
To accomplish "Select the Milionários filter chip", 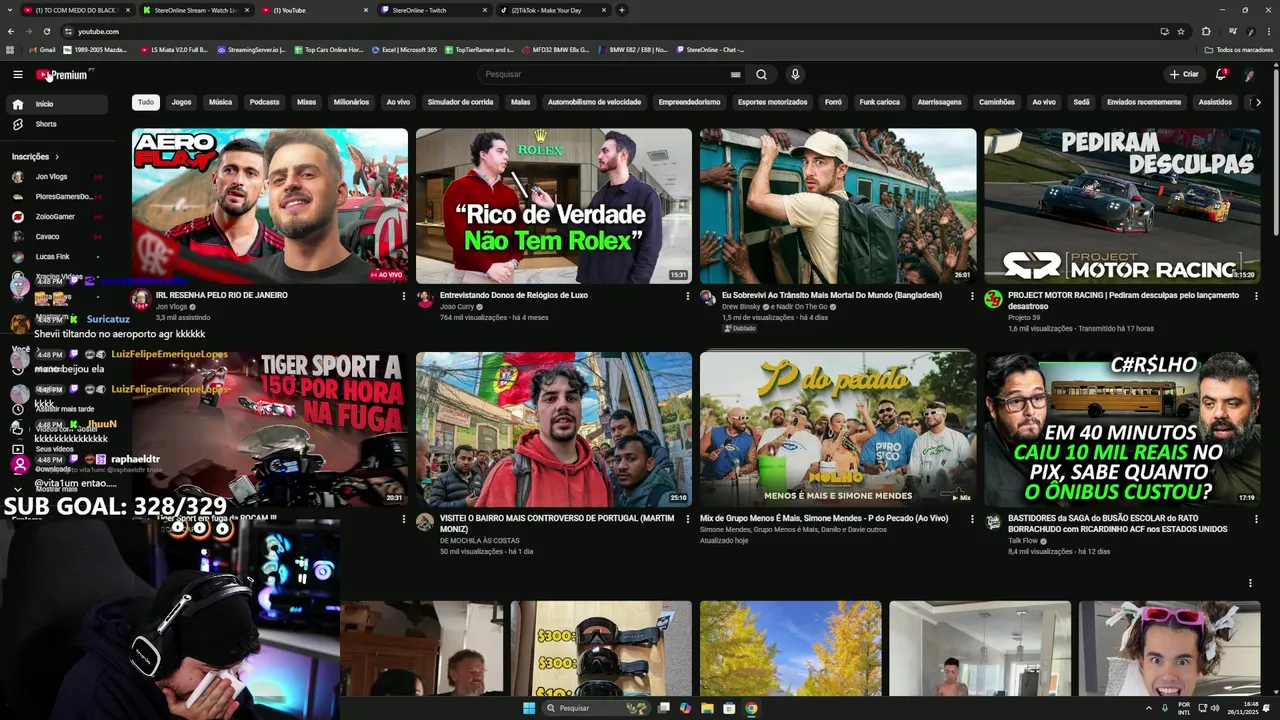I will click(x=351, y=102).
